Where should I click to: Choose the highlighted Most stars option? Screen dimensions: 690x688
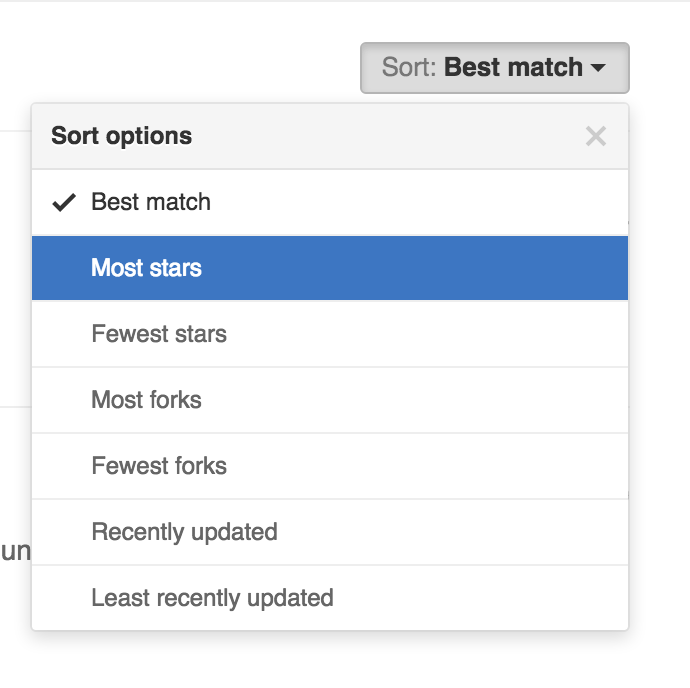click(330, 268)
